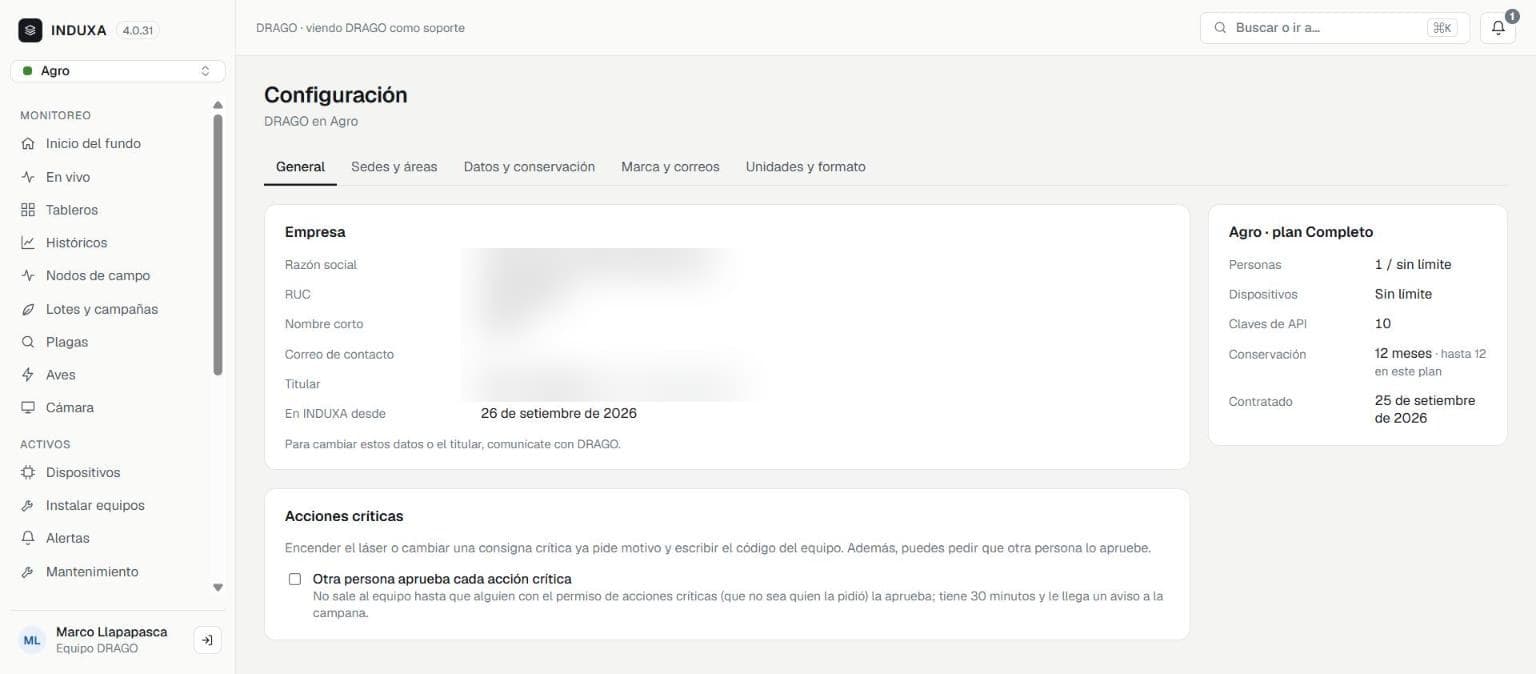This screenshot has width=1536, height=674.
Task: Switch to the General tab
Action: [x=300, y=167]
